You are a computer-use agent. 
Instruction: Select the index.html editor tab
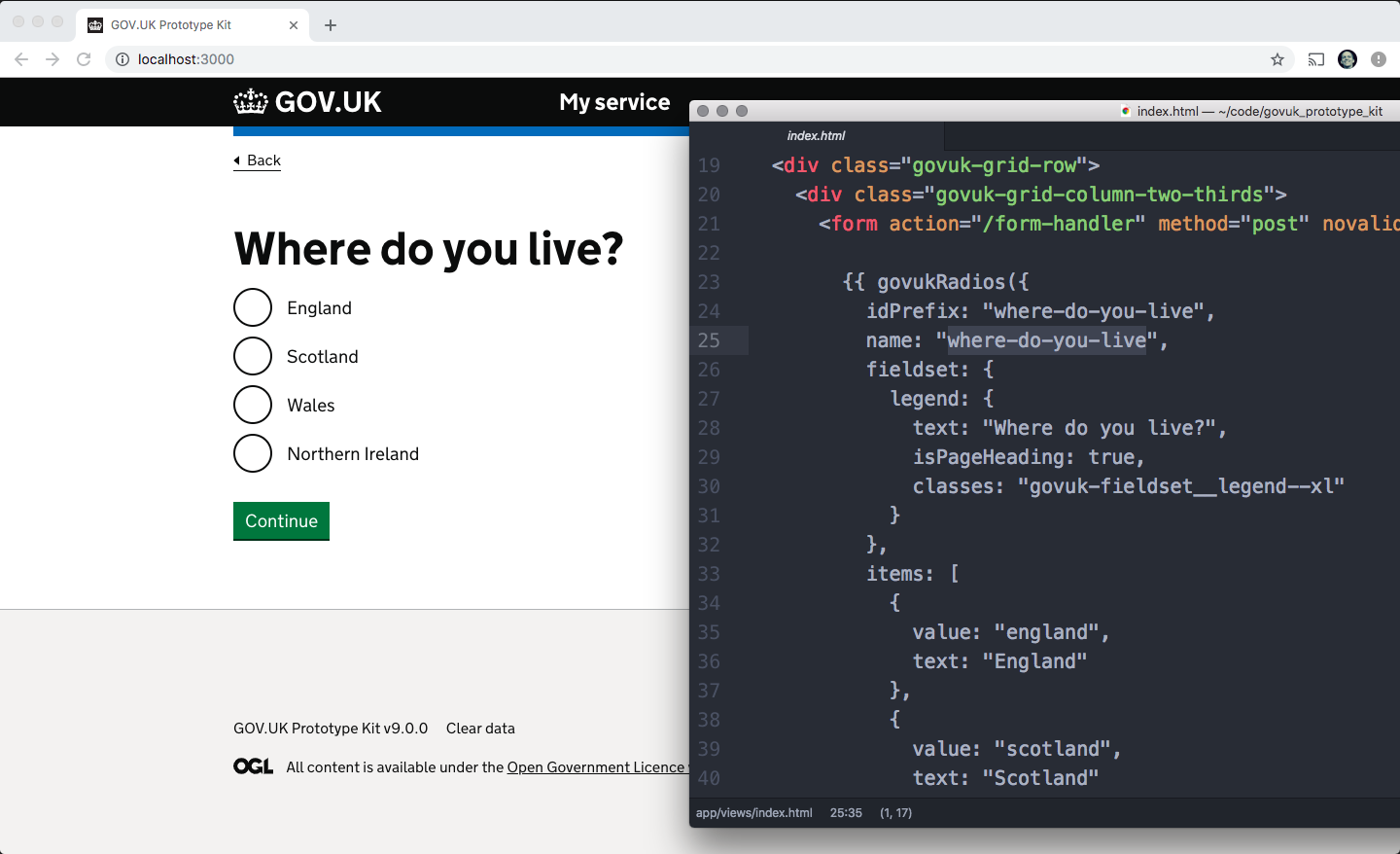pyautogui.click(x=817, y=135)
